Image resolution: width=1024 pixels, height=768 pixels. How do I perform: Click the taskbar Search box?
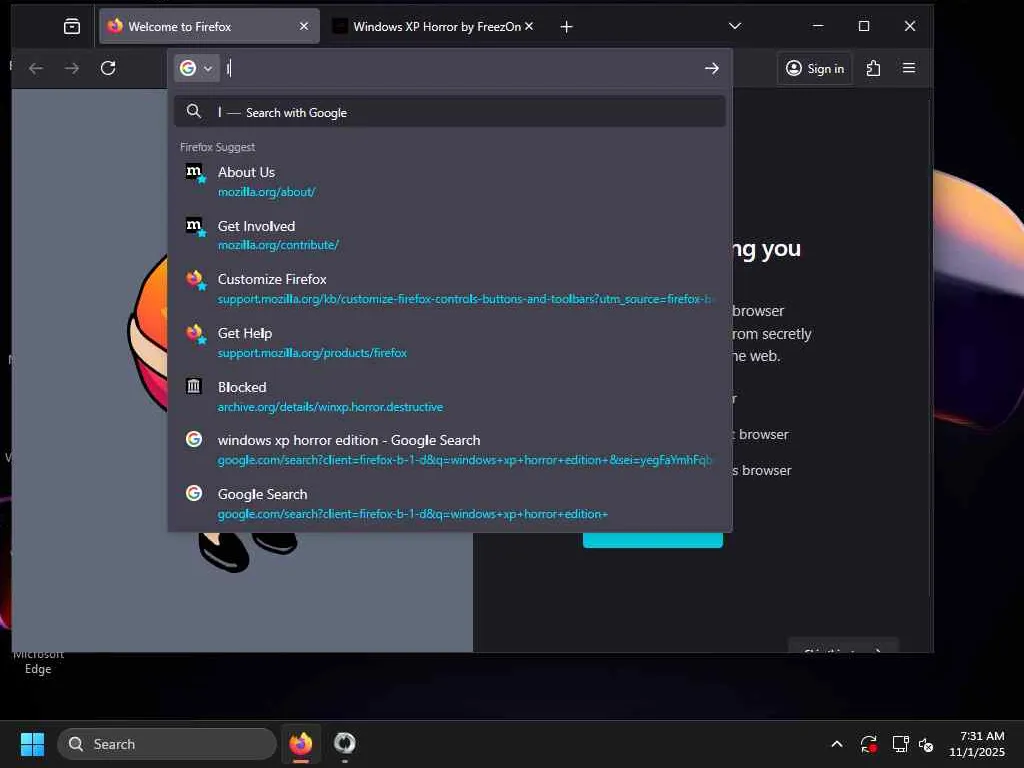(167, 744)
